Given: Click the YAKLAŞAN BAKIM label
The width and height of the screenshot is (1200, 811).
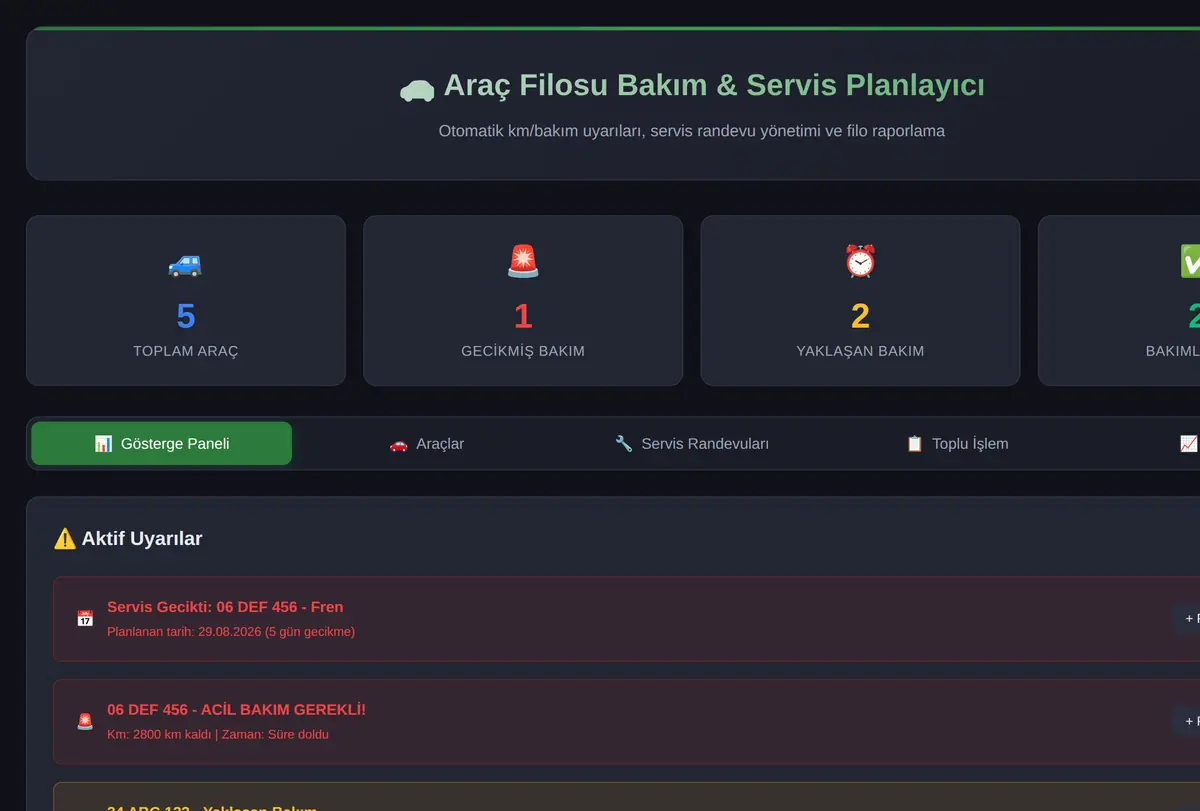Looking at the screenshot, I should click(860, 351).
